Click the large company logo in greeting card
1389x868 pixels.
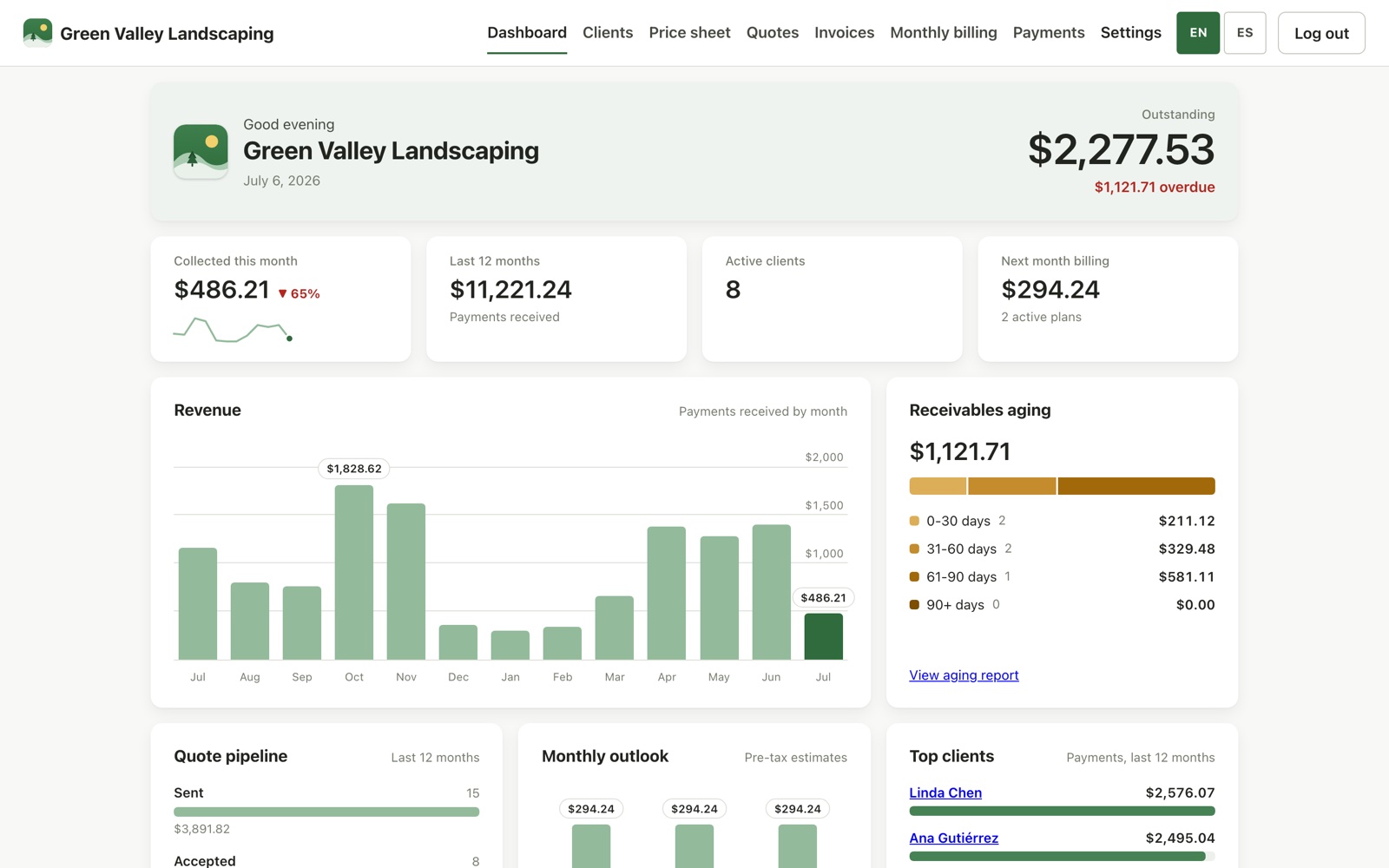coord(201,152)
